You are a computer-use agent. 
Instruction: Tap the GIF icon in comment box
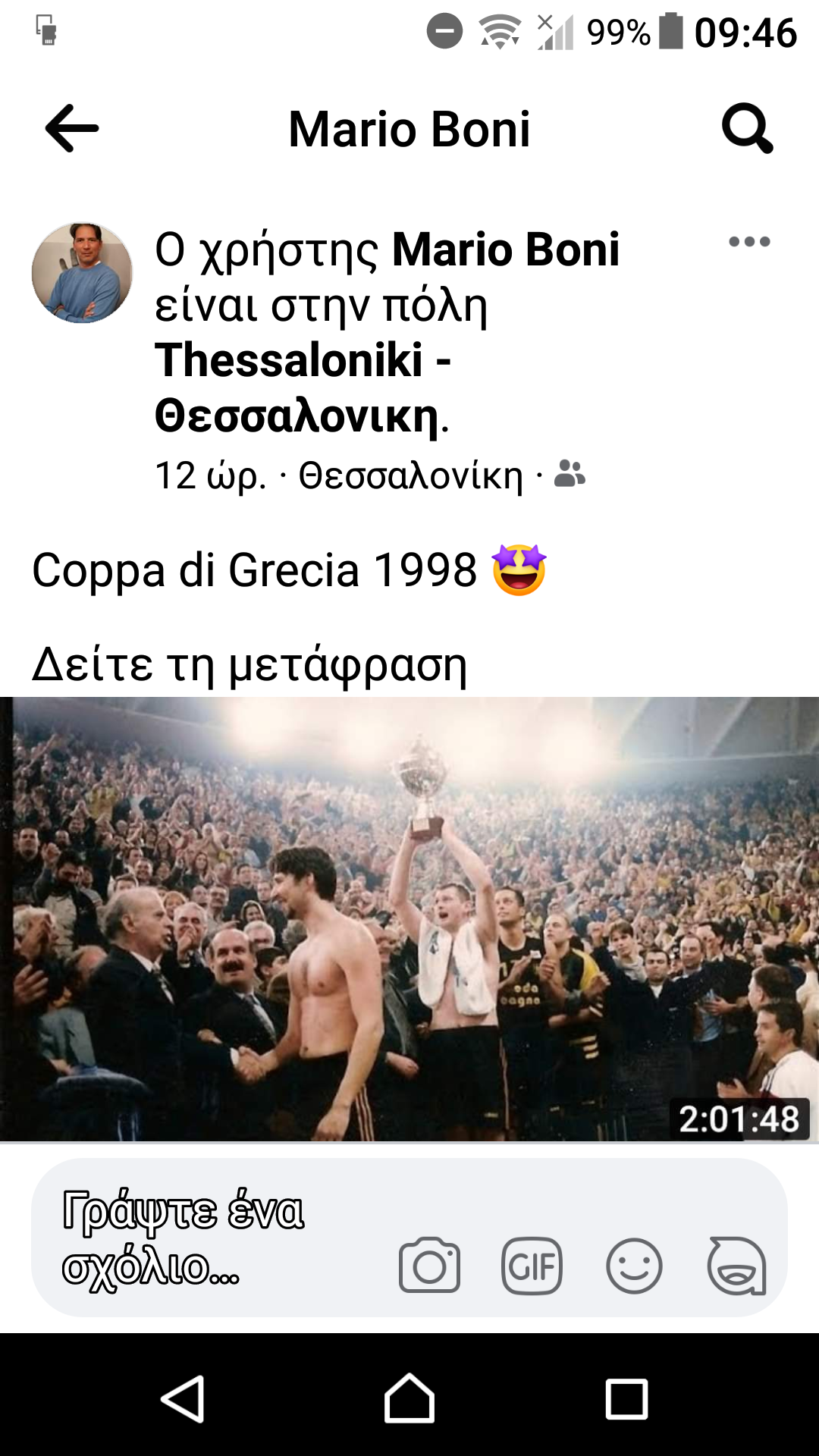(x=532, y=1266)
